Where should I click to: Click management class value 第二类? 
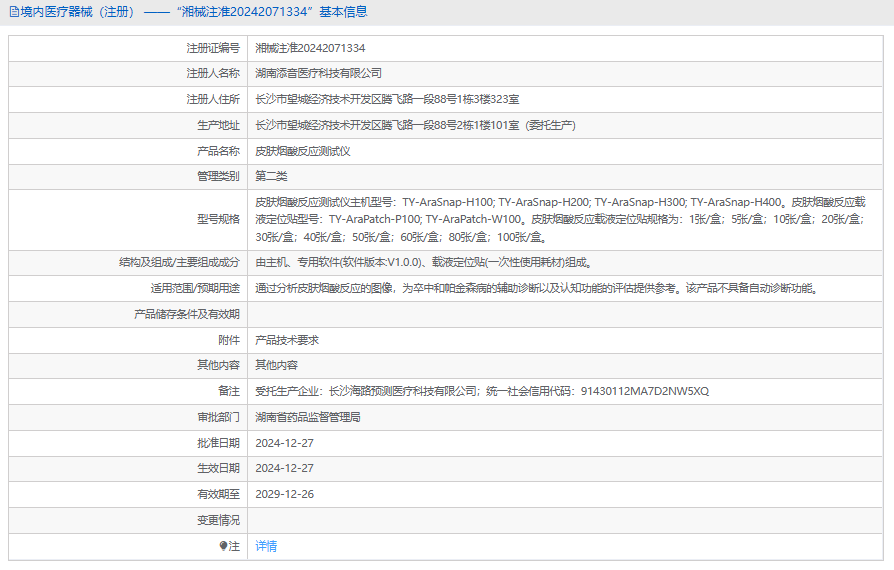271,176
